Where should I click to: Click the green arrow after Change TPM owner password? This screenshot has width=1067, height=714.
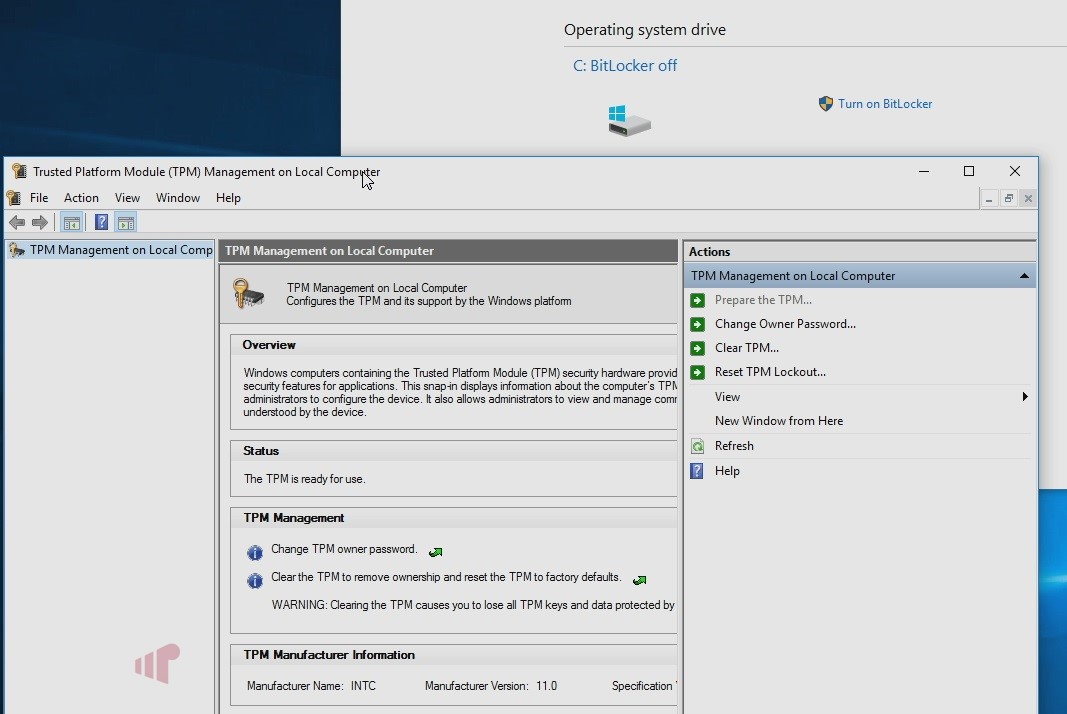pos(436,552)
